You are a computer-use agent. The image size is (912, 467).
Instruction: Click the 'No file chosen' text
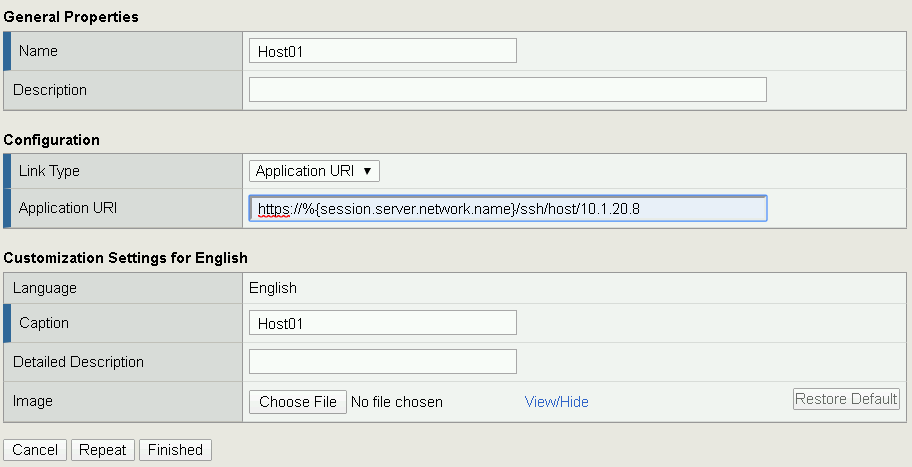[397, 402]
